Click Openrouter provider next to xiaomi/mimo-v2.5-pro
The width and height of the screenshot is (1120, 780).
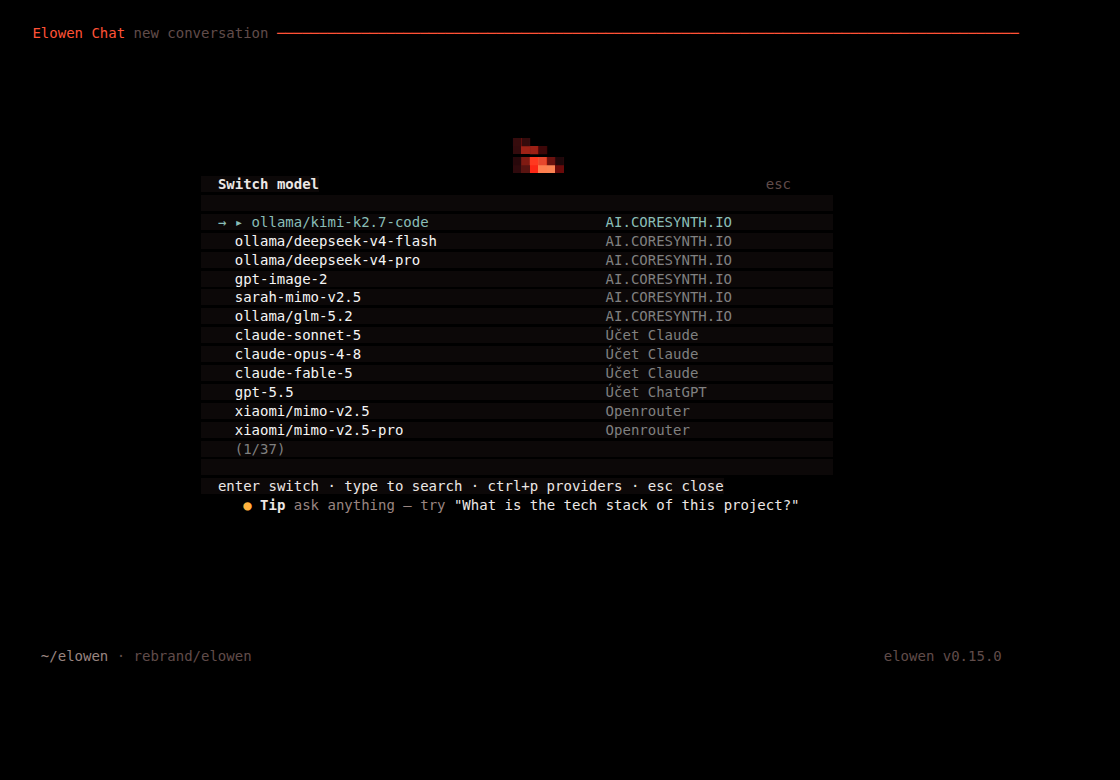(647, 430)
